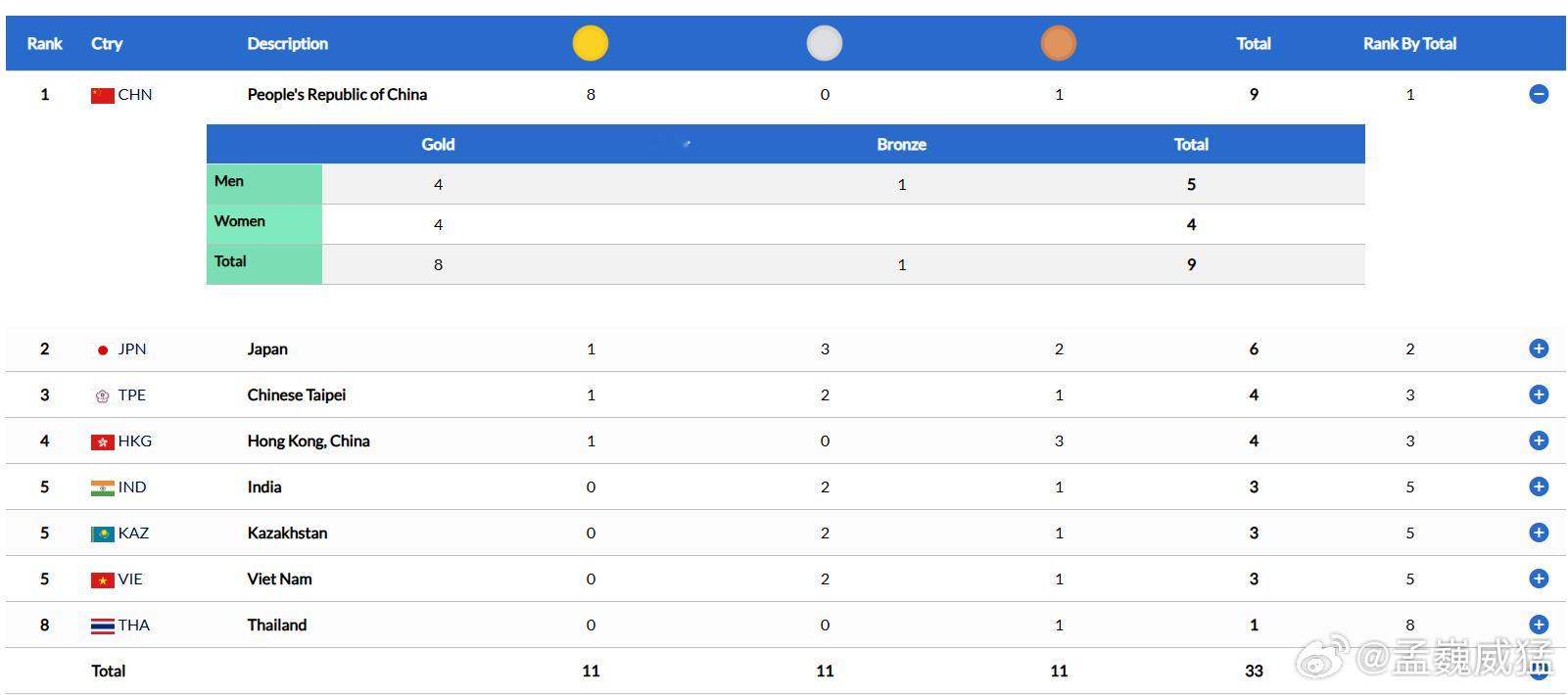1568x695 pixels.
Task: Click the gold medal column icon
Action: point(591,43)
